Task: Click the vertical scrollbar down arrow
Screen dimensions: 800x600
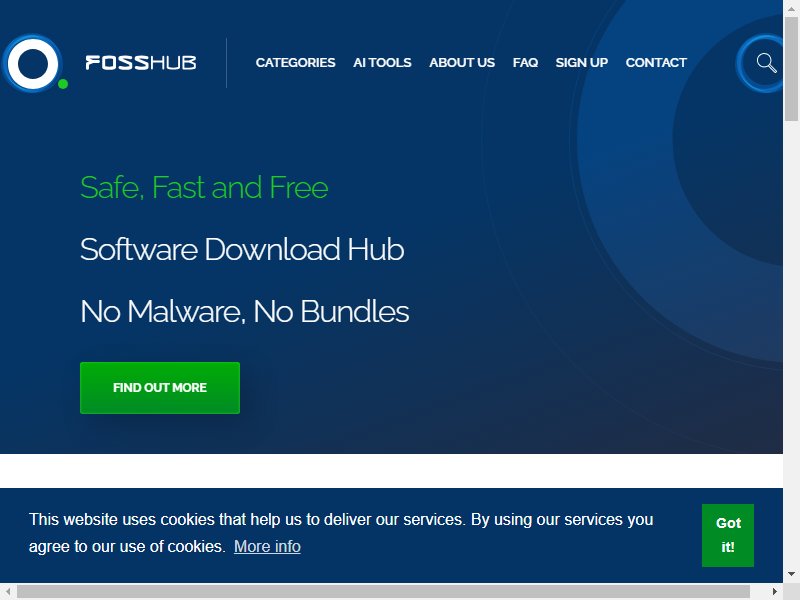Action: pos(791,574)
